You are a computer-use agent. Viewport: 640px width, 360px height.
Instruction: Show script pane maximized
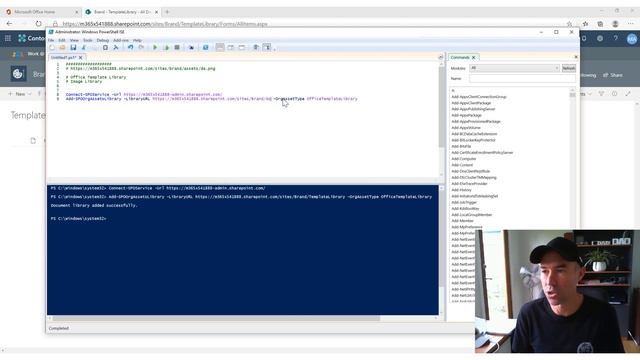tap(242, 48)
